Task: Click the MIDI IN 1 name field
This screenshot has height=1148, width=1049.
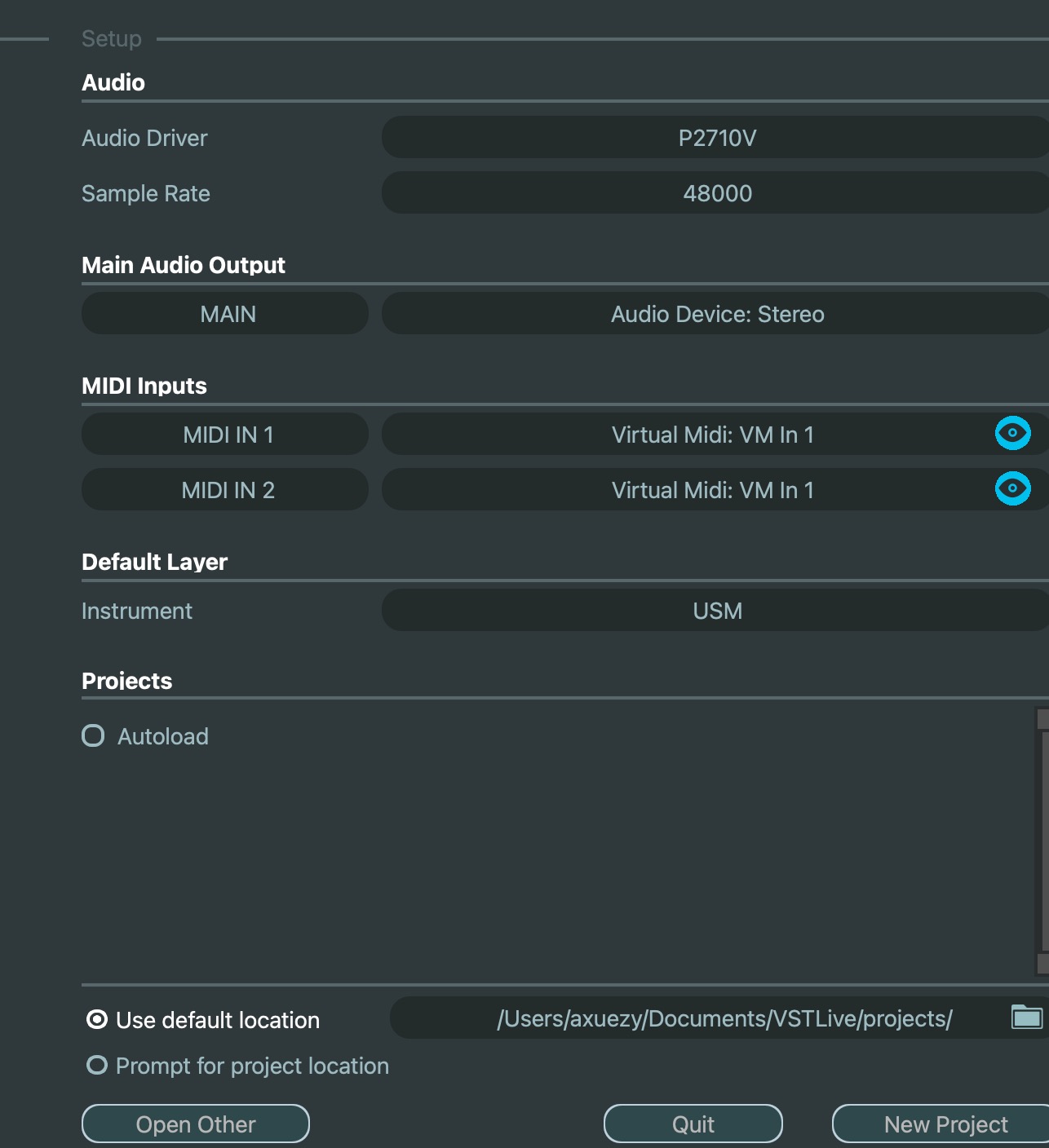Action: coord(225,435)
